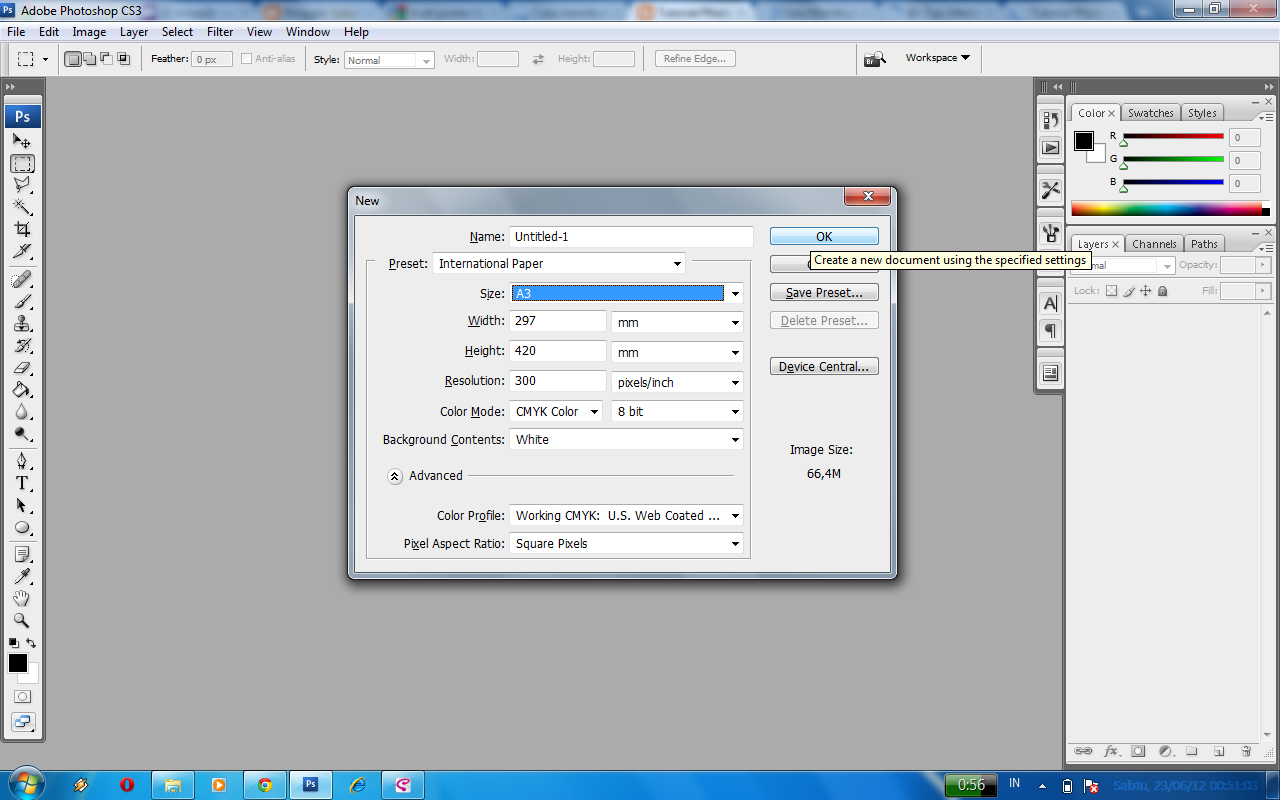
Task: Open the Pixel Aspect Ratio dropdown
Action: coord(627,544)
